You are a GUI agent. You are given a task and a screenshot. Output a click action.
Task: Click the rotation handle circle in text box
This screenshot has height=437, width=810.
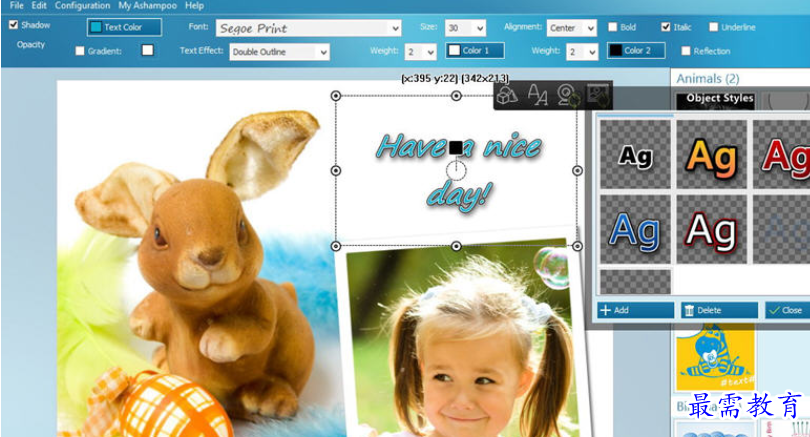[x=456, y=170]
